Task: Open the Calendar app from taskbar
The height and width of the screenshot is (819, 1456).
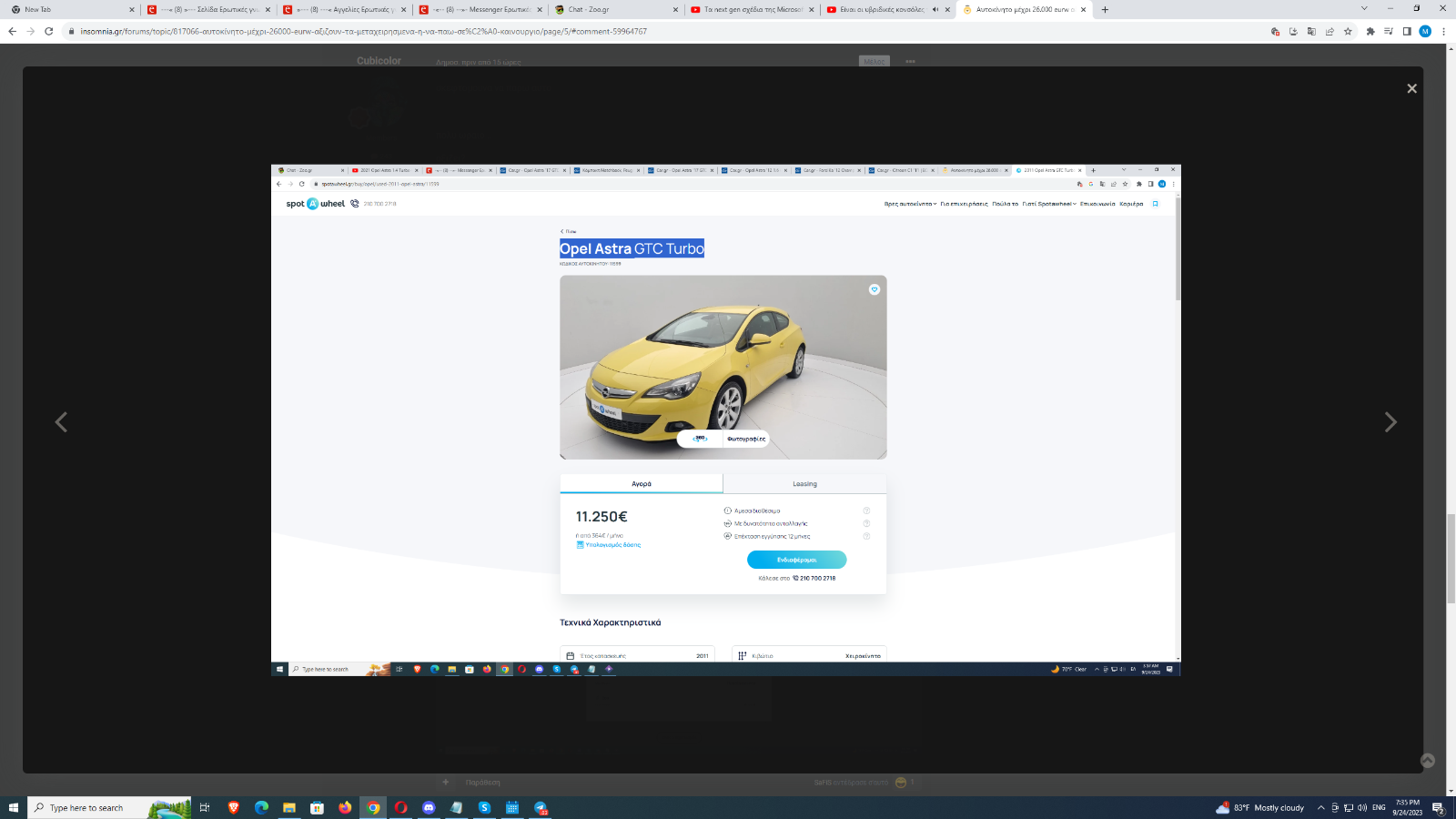Action: point(512,807)
